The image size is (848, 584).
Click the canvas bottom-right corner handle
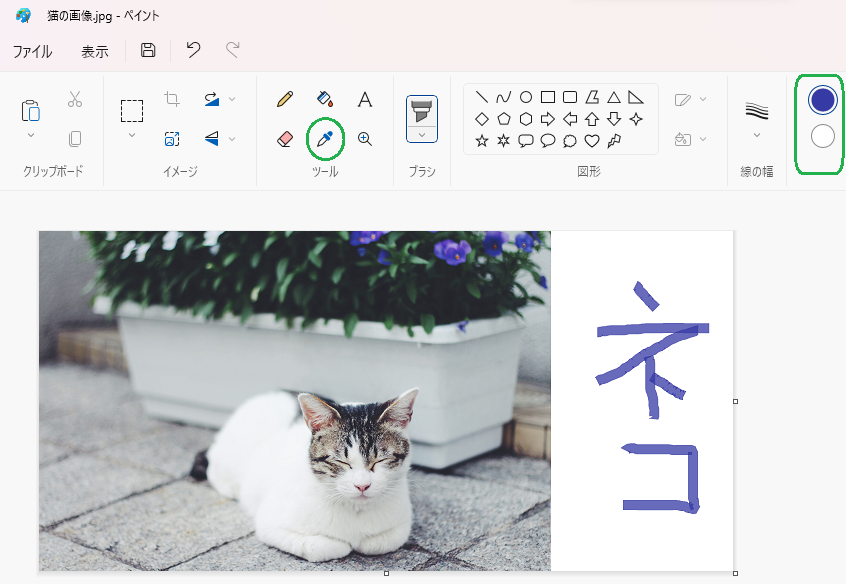pos(736,573)
